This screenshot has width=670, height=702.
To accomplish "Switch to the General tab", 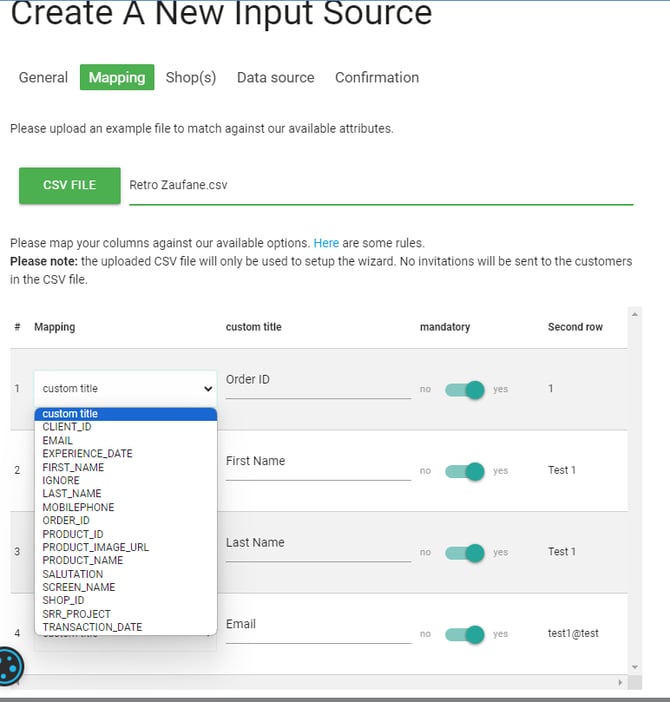I will point(44,77).
